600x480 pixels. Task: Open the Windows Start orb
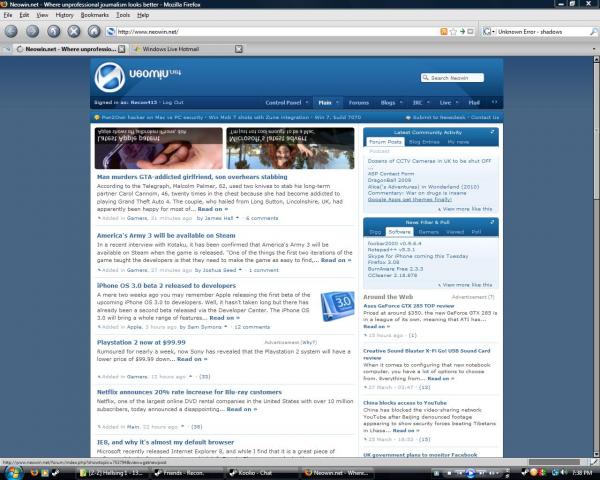point(14,472)
